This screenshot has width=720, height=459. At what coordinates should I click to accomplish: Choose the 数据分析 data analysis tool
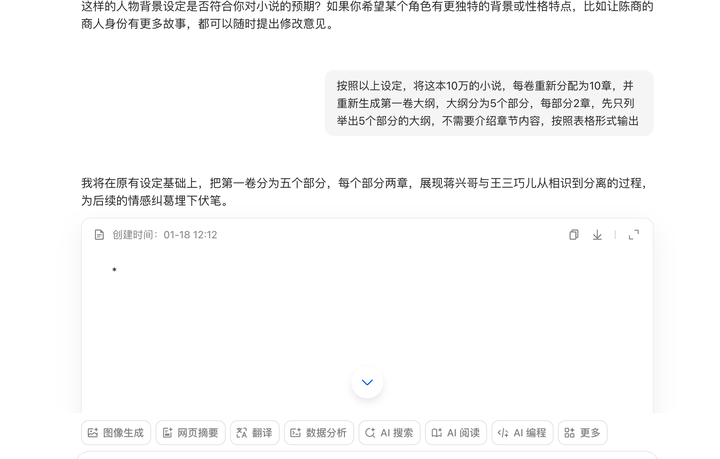point(318,433)
